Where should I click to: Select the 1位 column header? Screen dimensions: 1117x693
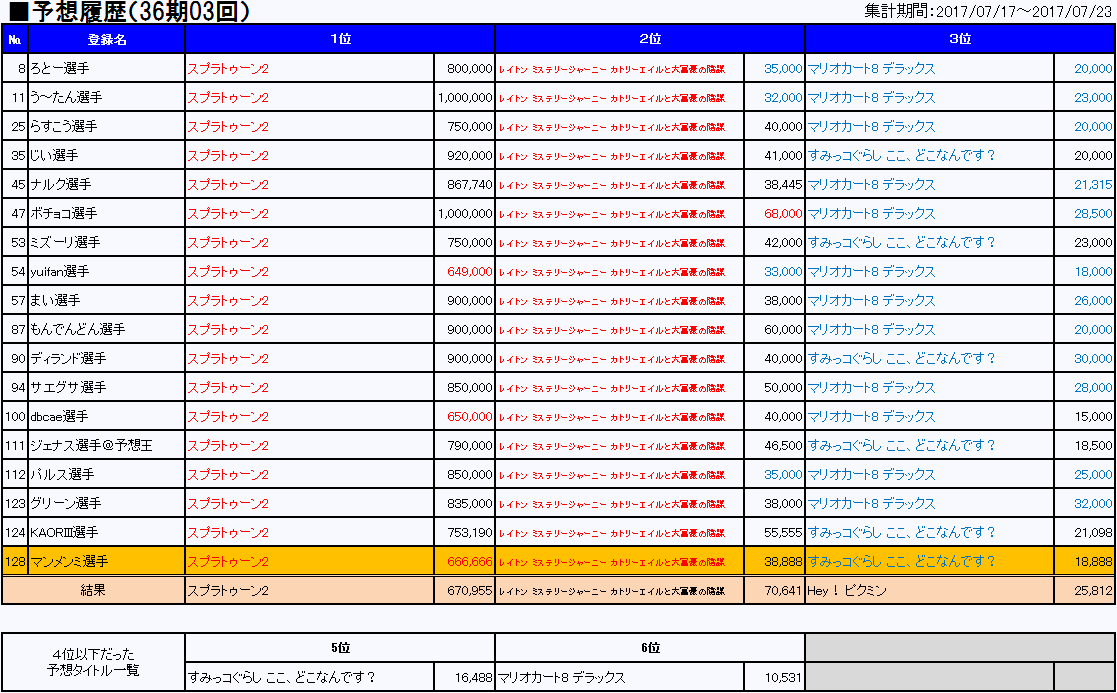click(x=340, y=39)
